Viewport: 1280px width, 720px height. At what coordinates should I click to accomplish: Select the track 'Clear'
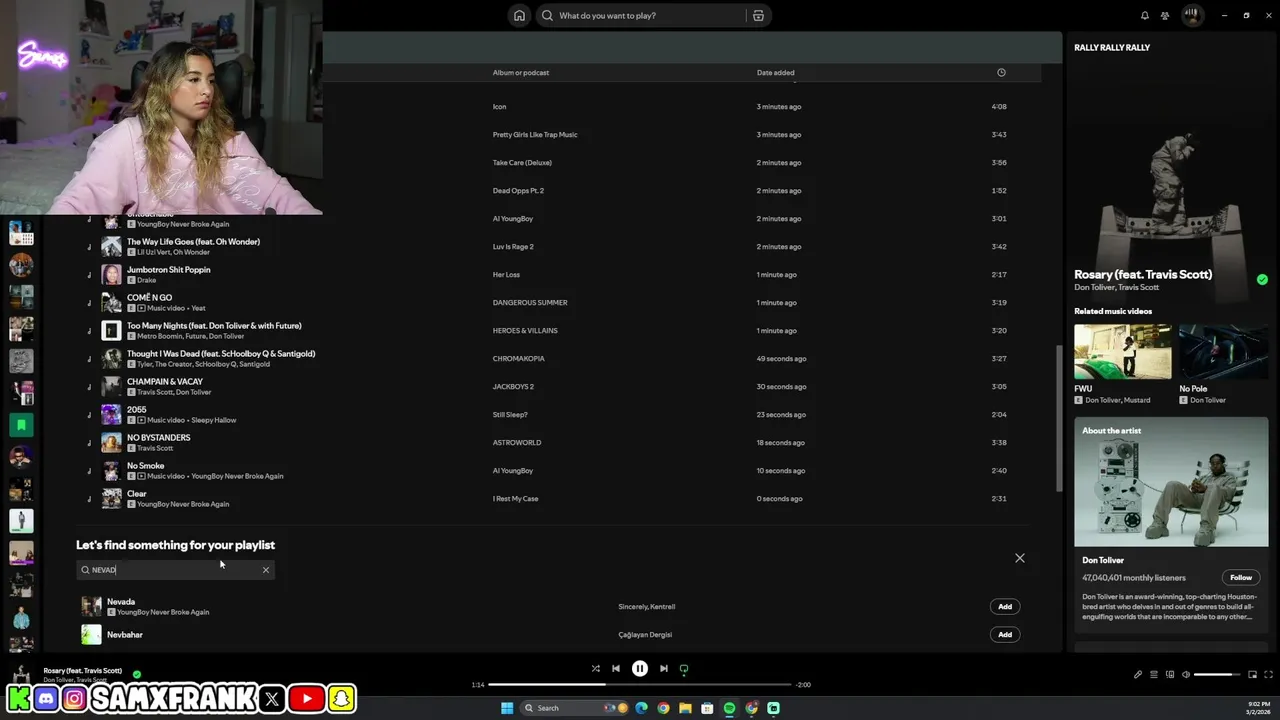pos(137,494)
